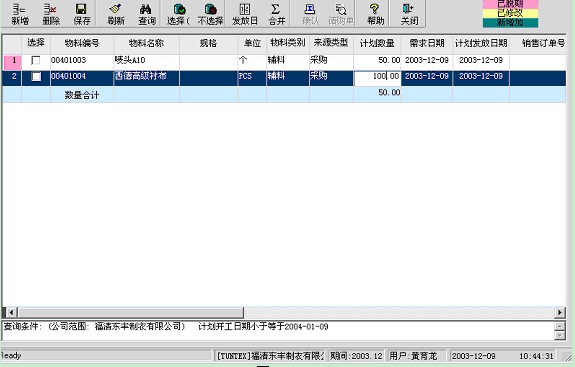Click the pink 已脱期 legend swatch
575x367 pixels.
510,4
